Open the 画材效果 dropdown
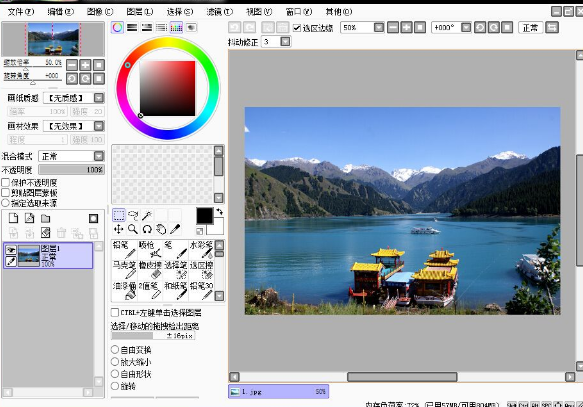This screenshot has width=583, height=407. point(99,126)
